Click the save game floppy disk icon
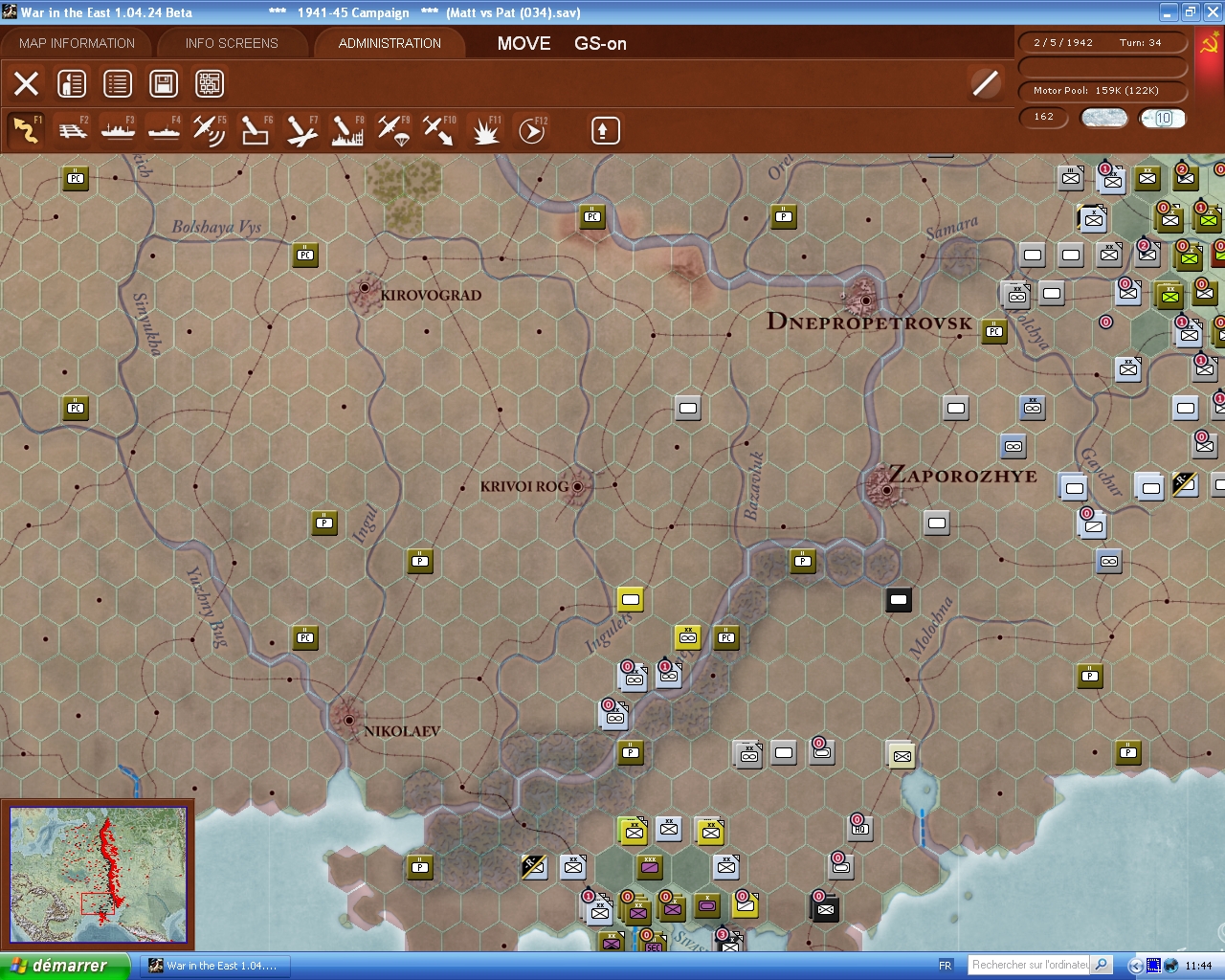The image size is (1225, 980). (x=164, y=83)
